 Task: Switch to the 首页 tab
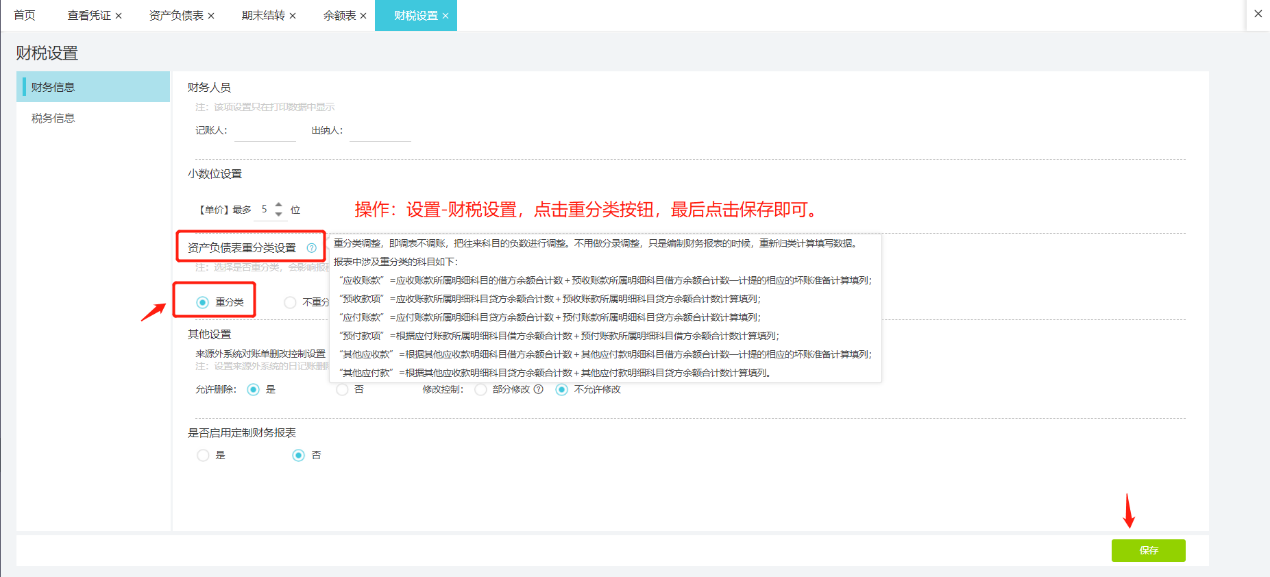coord(24,16)
